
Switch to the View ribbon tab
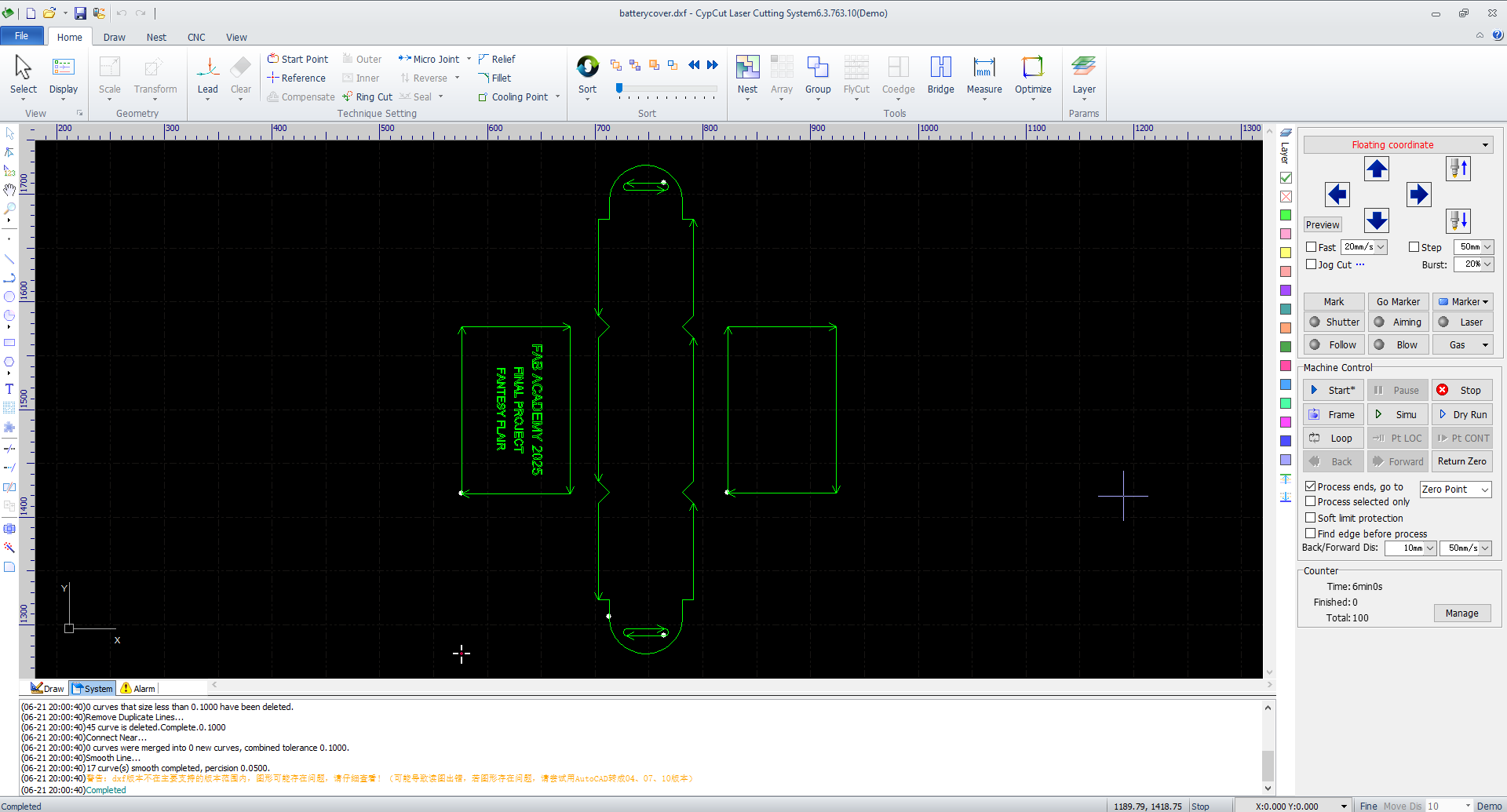coord(236,37)
